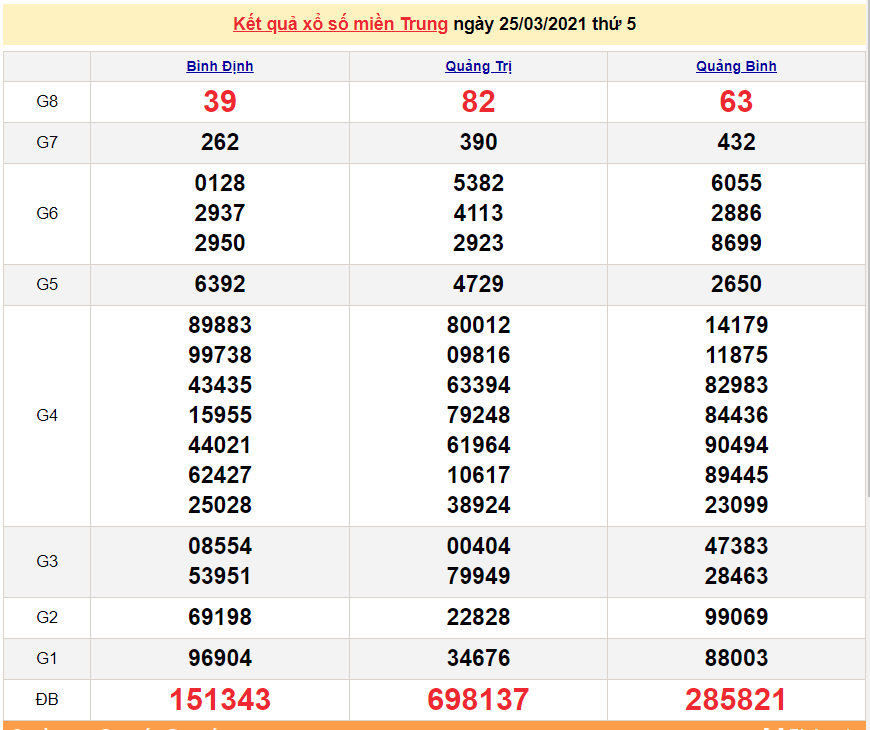
Task: Open the Quảng Bình province link
Action: [x=736, y=66]
